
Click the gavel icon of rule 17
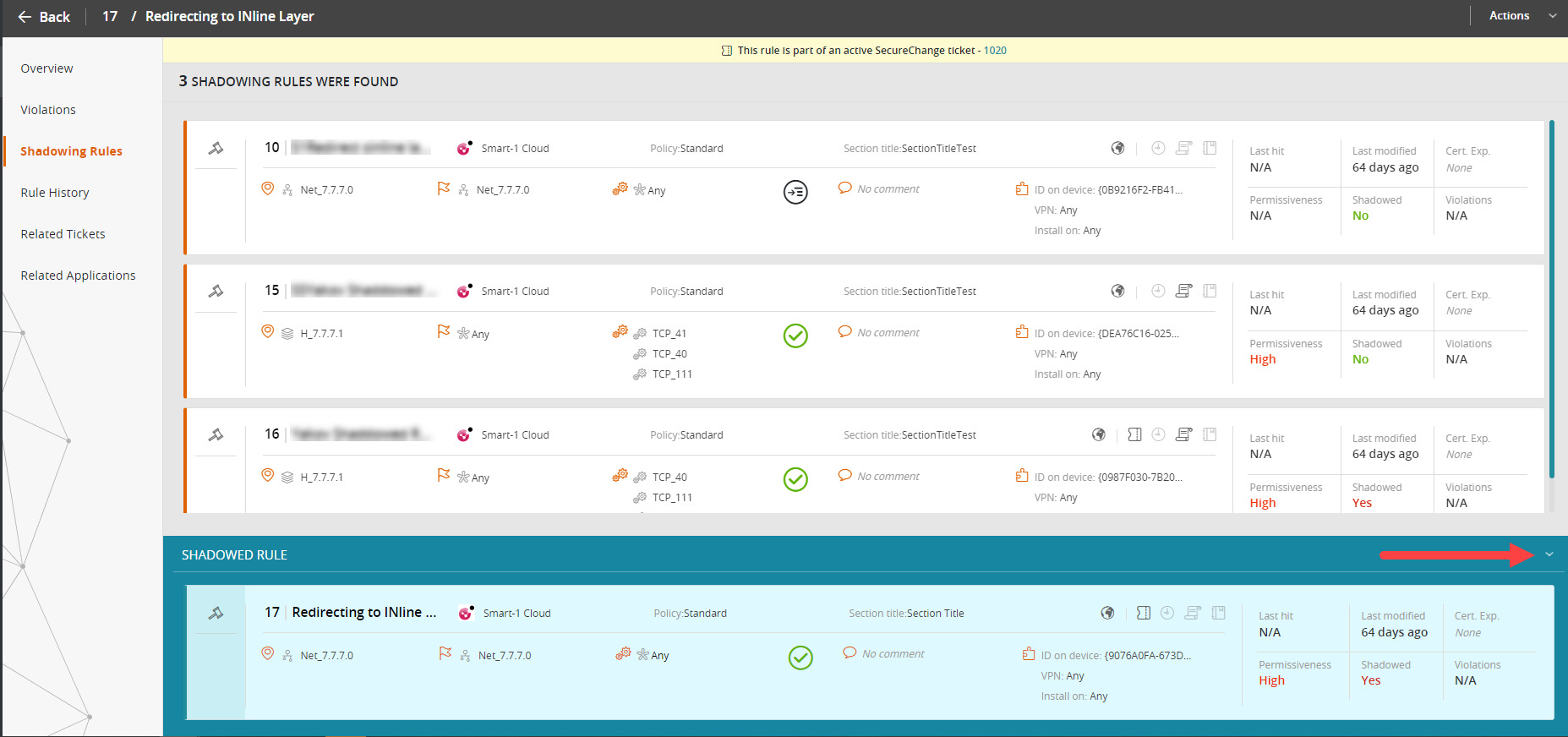coord(216,613)
